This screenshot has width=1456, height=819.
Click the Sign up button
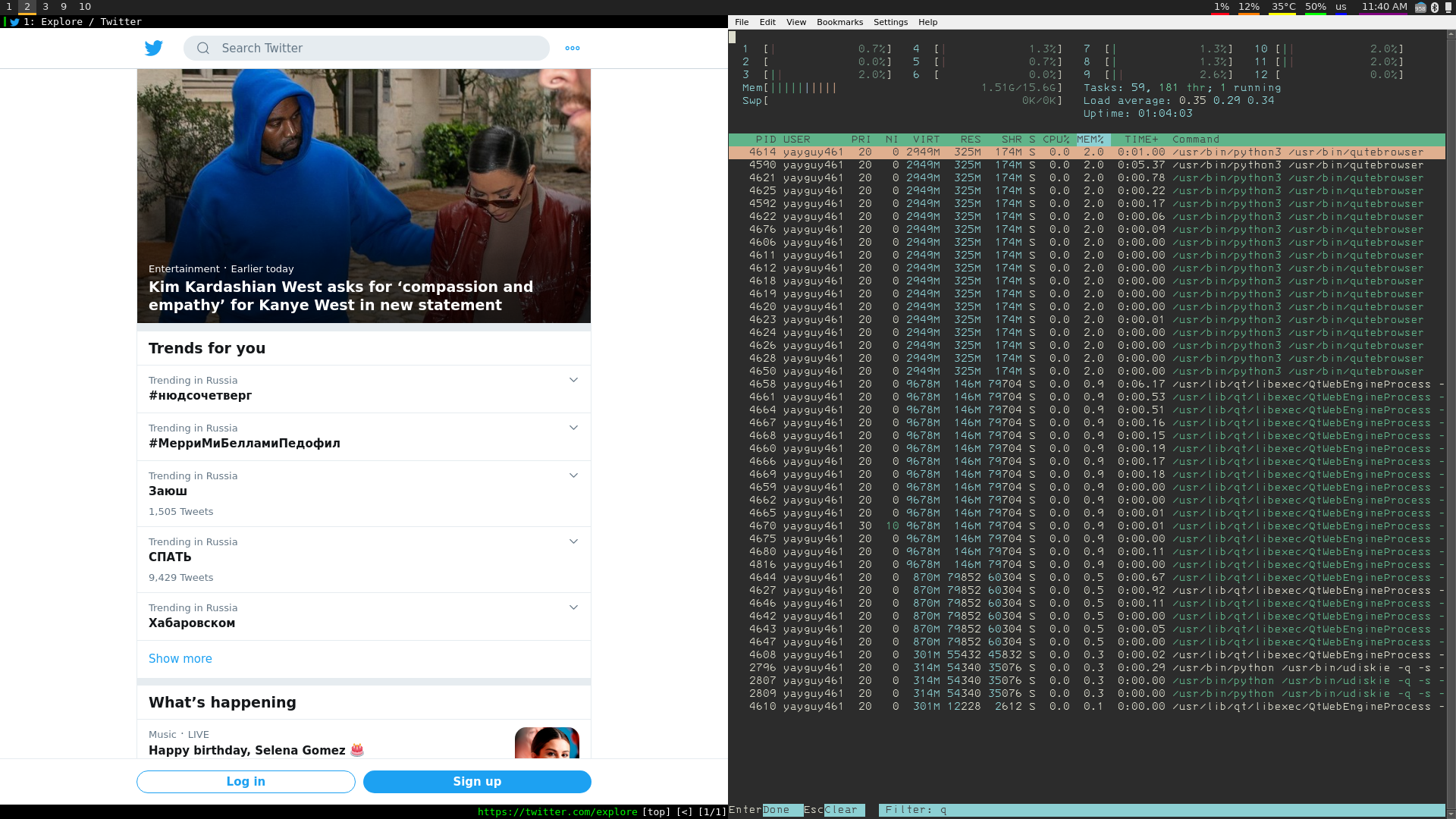point(477,781)
